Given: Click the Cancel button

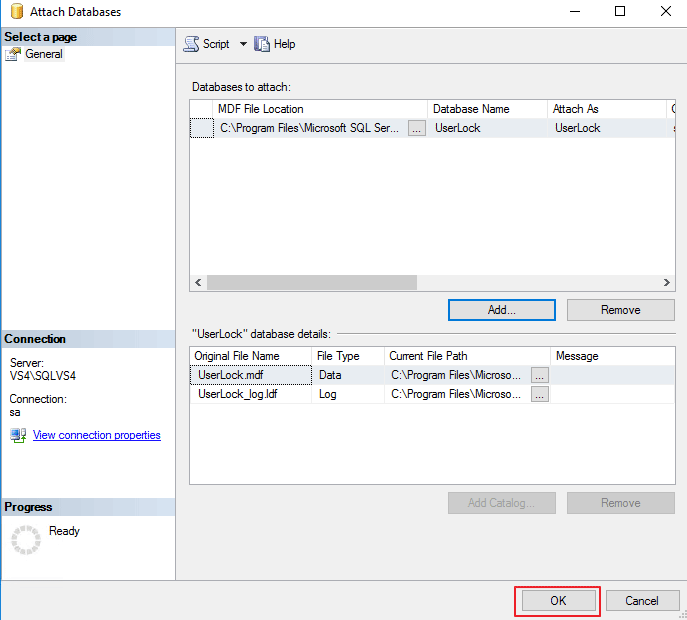Looking at the screenshot, I should [x=641, y=601].
